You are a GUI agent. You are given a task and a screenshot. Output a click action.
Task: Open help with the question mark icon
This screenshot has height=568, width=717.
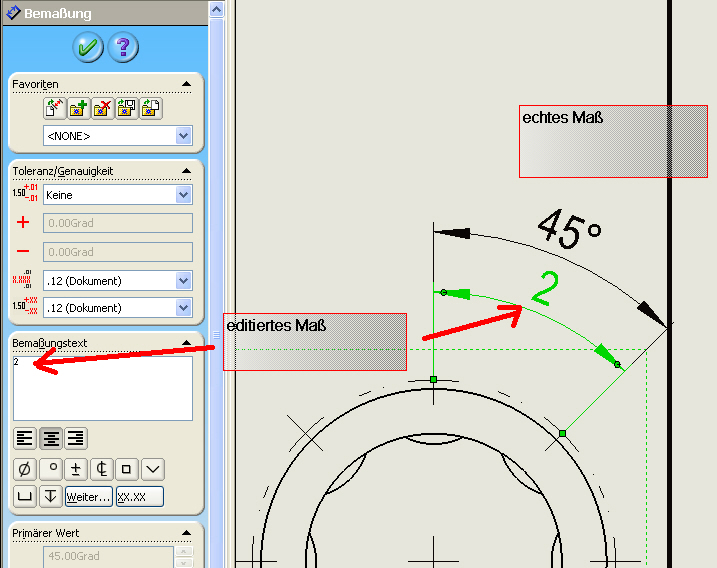tap(123, 47)
